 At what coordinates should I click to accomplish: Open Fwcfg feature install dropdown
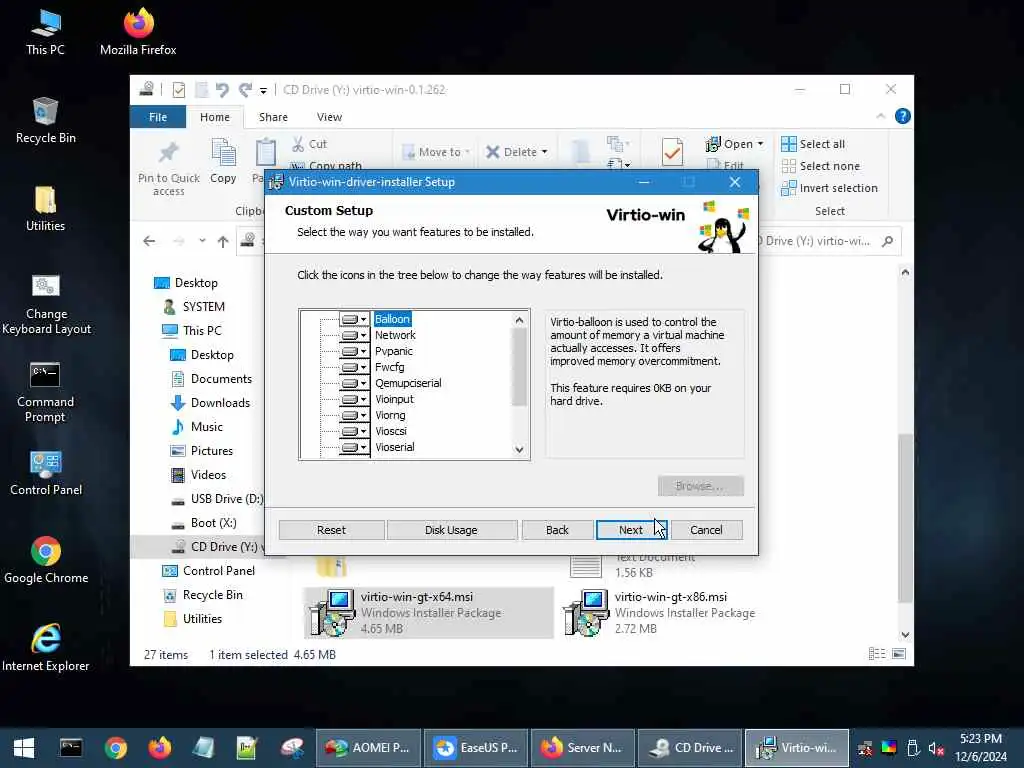click(355, 367)
